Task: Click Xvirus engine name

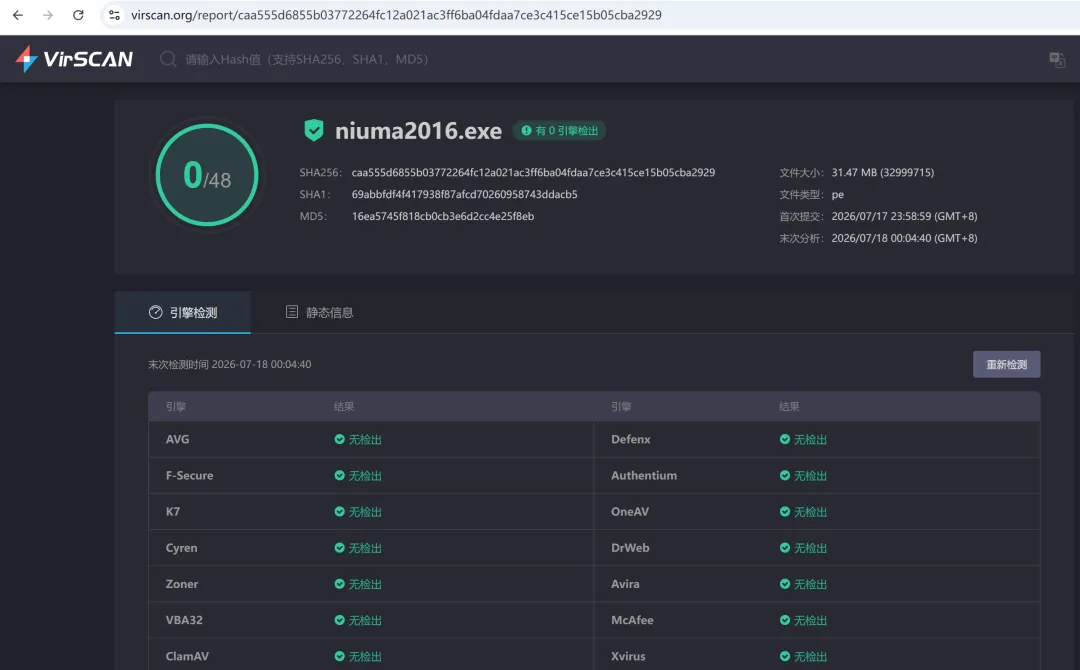Action: [628, 656]
